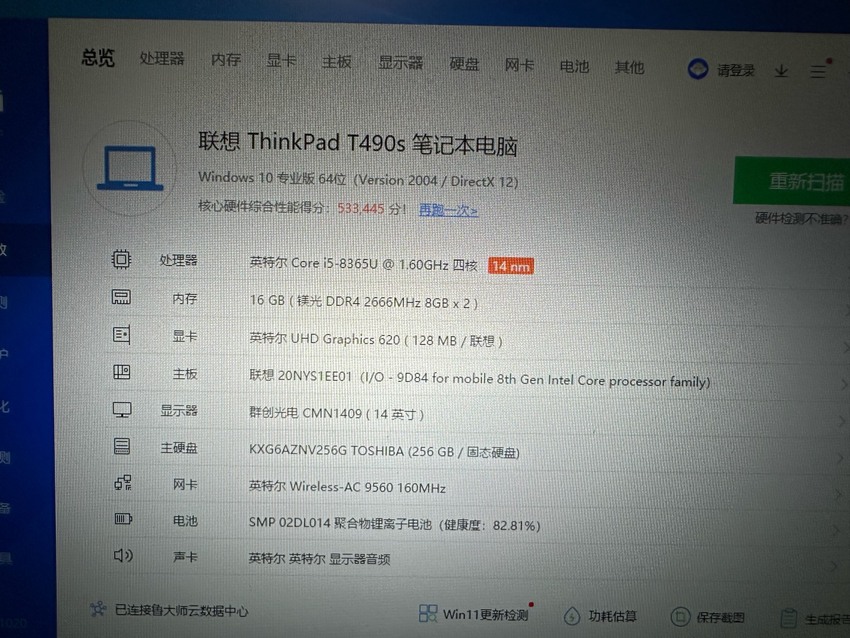Click the 再跑一次 run again link
This screenshot has width=850, height=638.
pyautogui.click(x=448, y=210)
